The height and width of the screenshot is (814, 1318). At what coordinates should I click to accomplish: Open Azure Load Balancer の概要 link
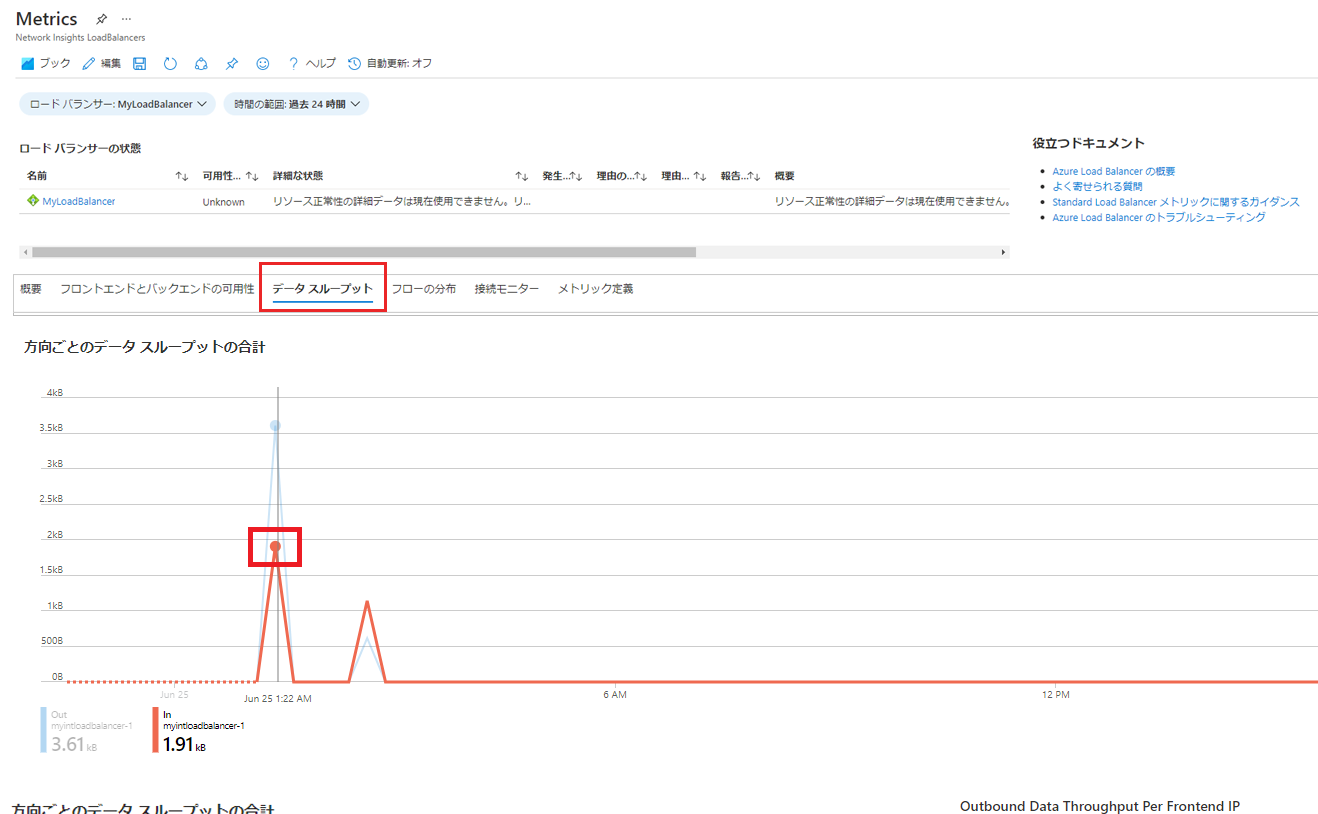point(1114,171)
